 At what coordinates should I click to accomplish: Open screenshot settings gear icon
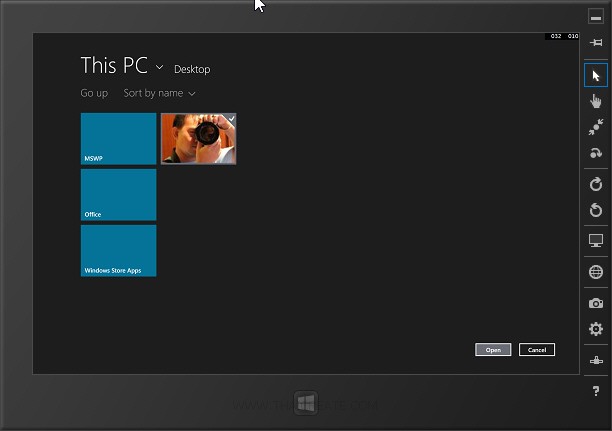click(596, 329)
